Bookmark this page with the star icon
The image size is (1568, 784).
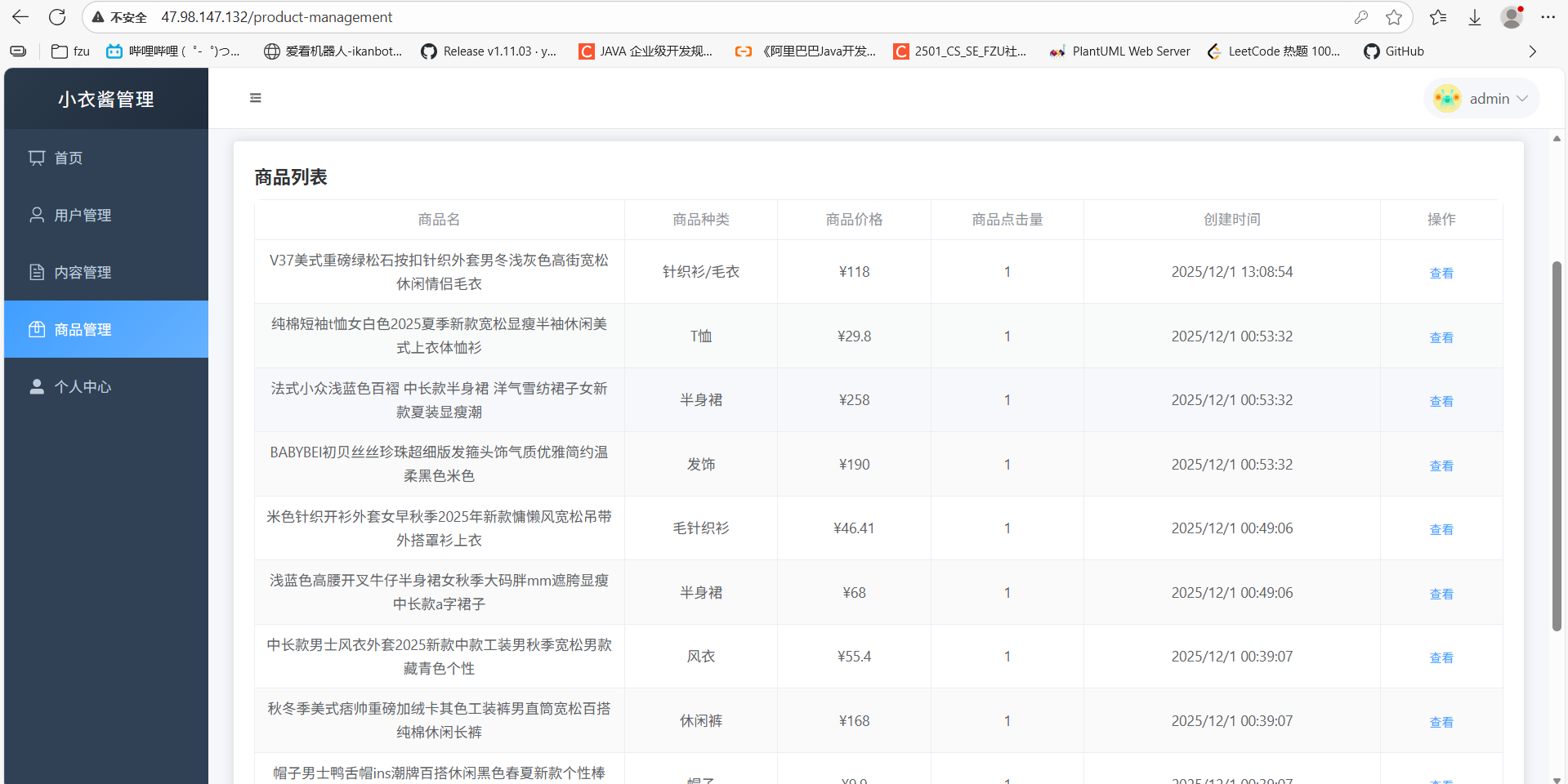tap(1394, 17)
